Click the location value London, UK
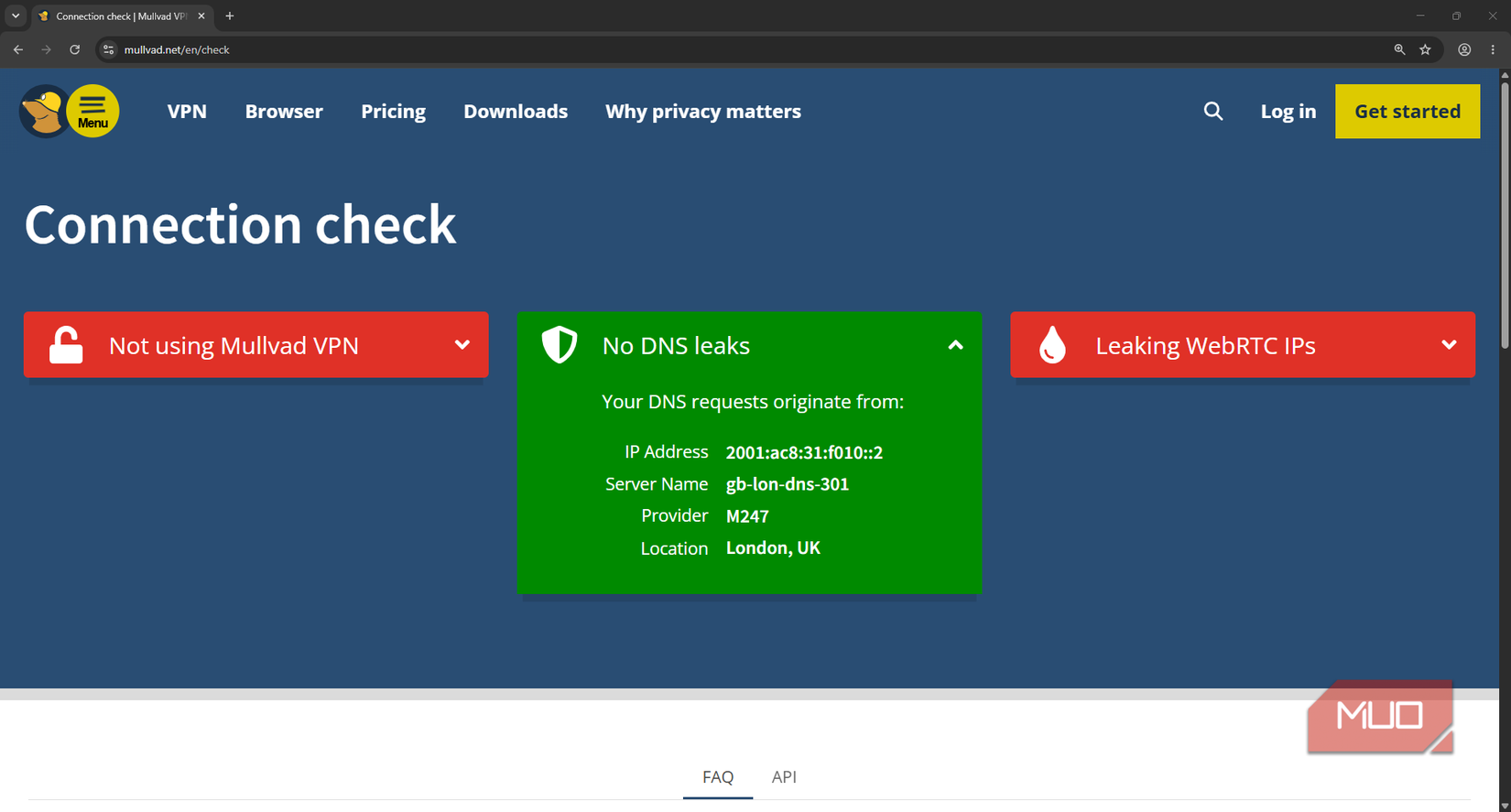Image resolution: width=1511 pixels, height=812 pixels. [773, 548]
